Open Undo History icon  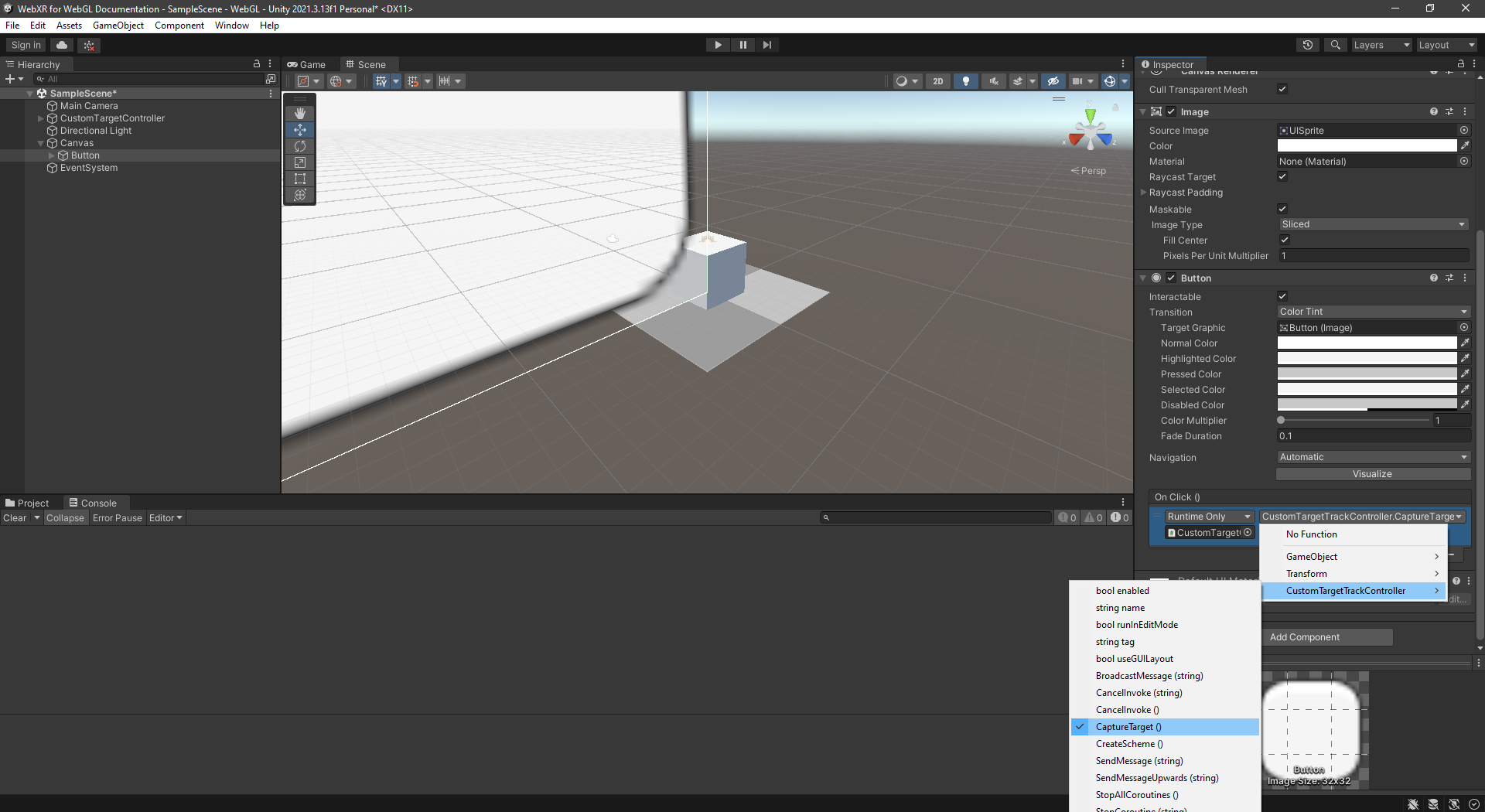click(1308, 45)
